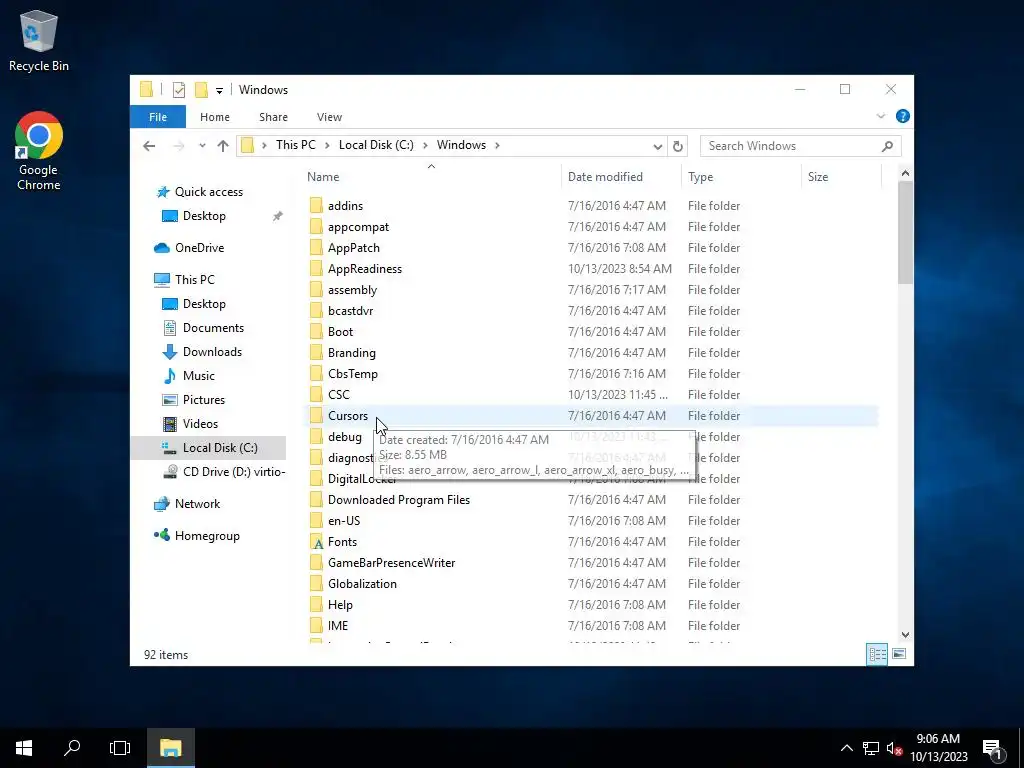Screen dimensions: 1024x768
Task: Click Windows in the address breadcrumb
Action: pyautogui.click(x=461, y=145)
